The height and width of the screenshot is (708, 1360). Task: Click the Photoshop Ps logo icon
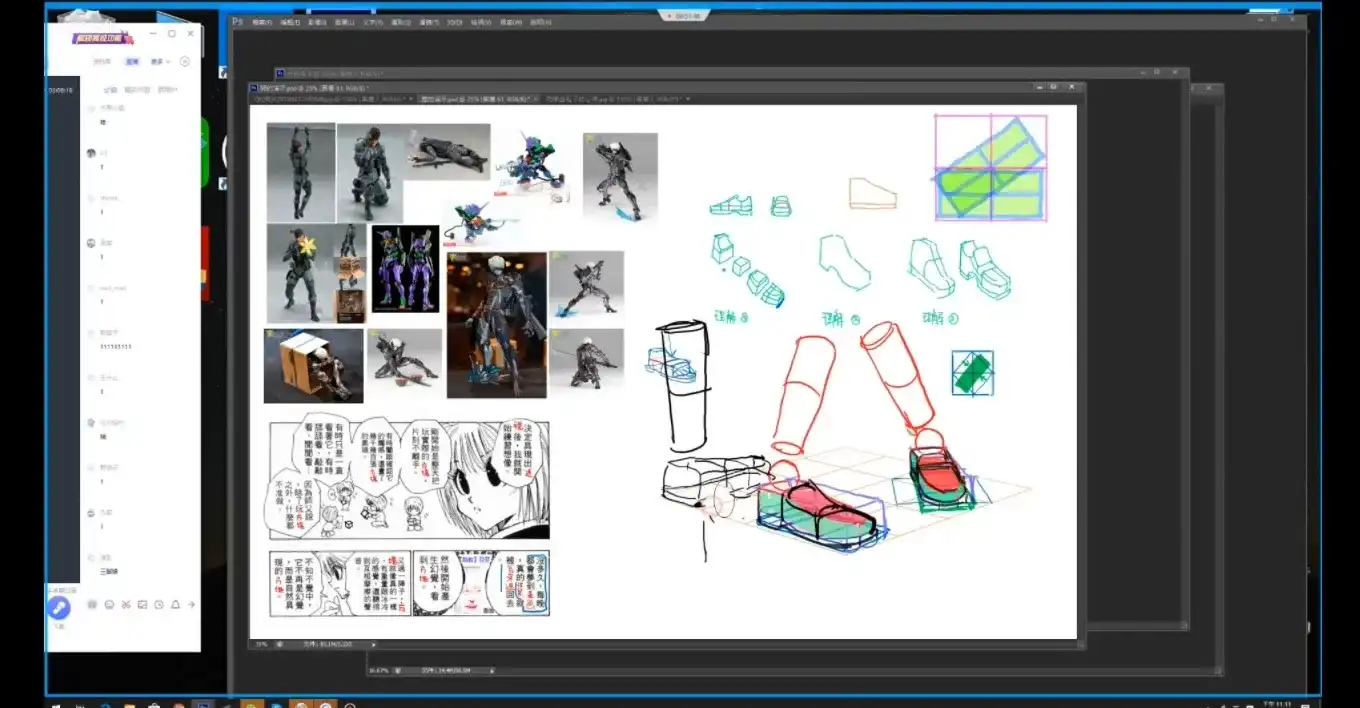238,21
